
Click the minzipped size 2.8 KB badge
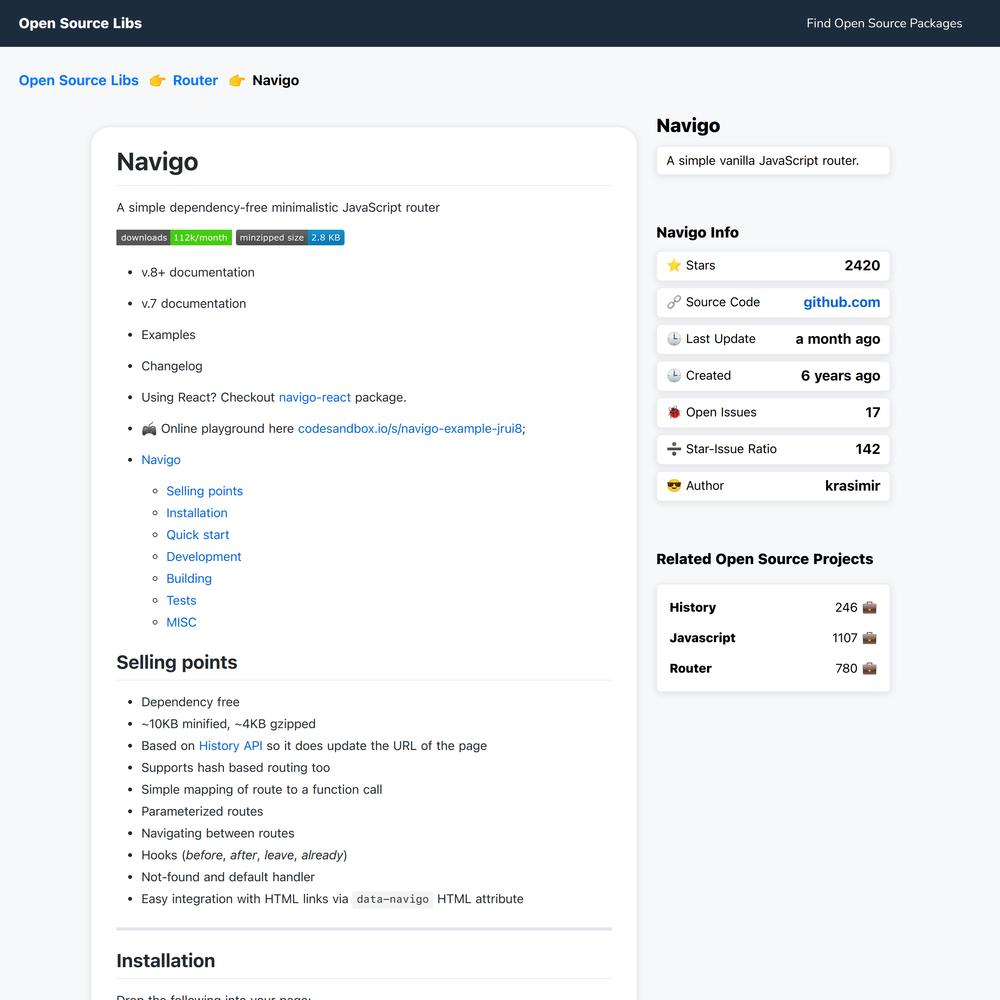click(x=290, y=237)
